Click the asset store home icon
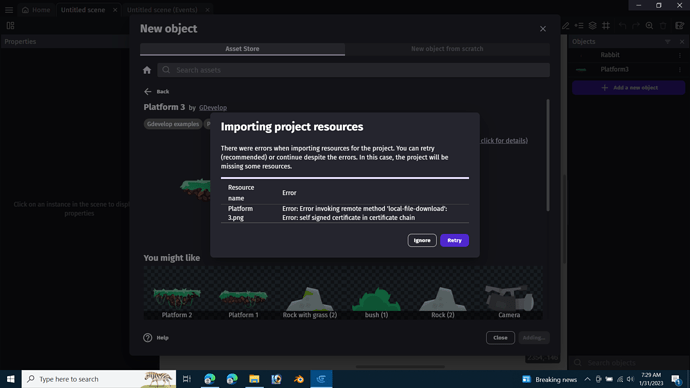The height and width of the screenshot is (388, 690). point(147,70)
